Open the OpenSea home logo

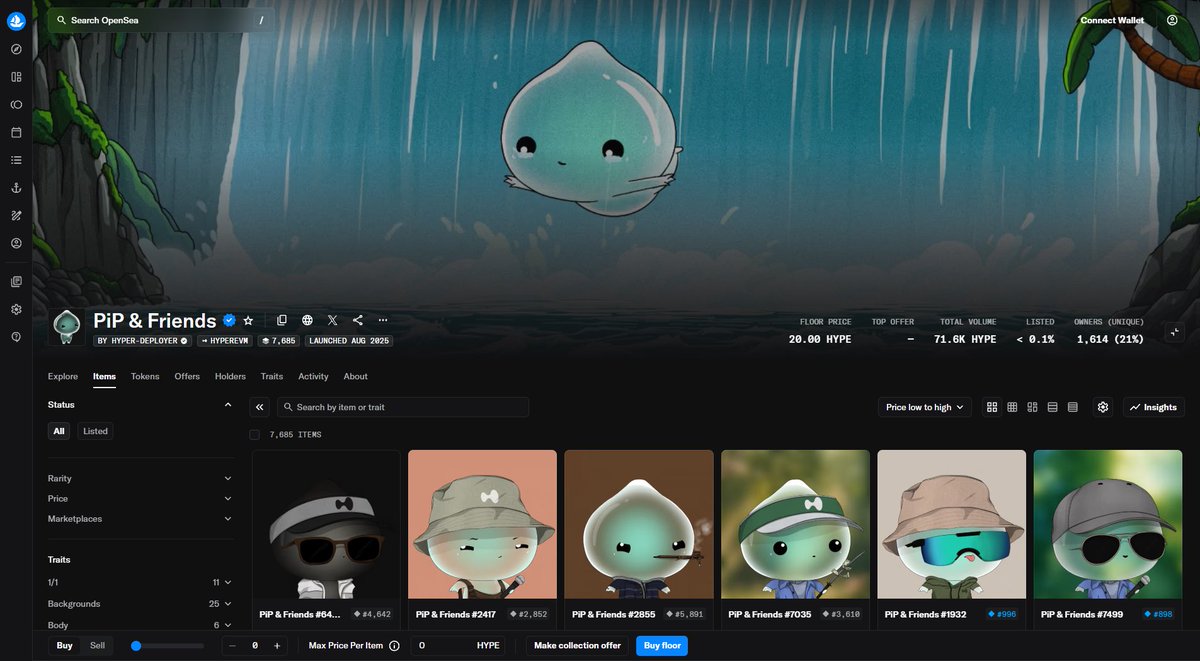pyautogui.click(x=16, y=20)
